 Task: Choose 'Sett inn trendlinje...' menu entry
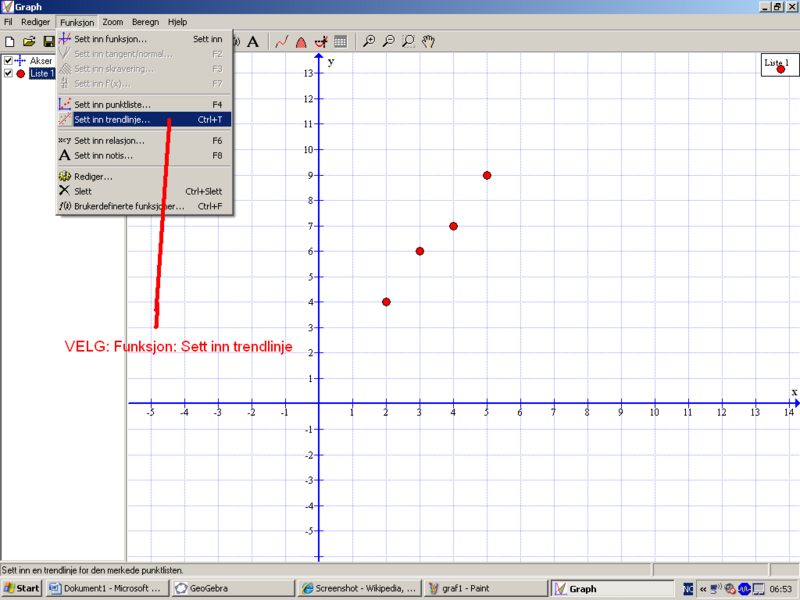point(112,119)
